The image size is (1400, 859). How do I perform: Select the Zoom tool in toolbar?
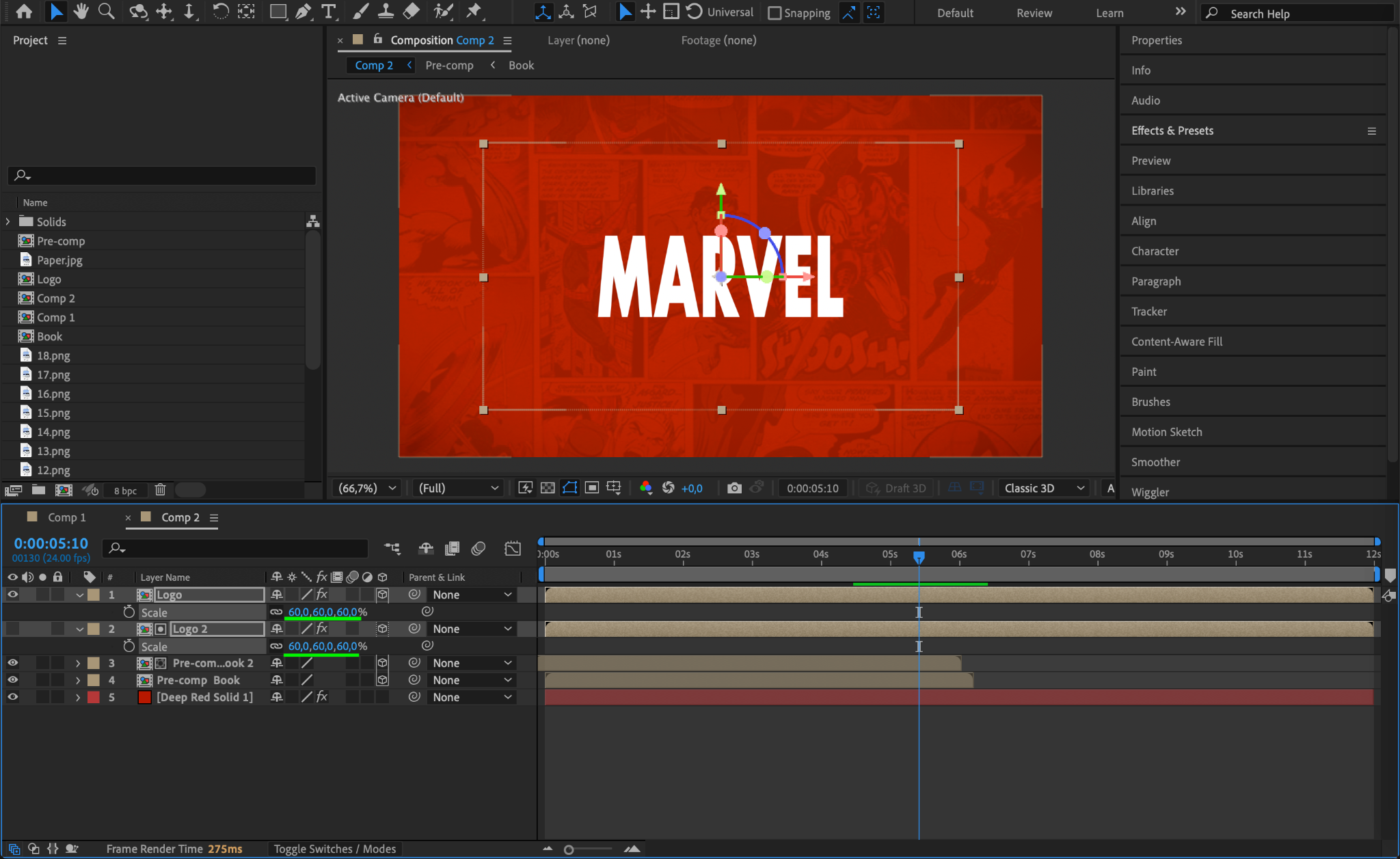106,12
